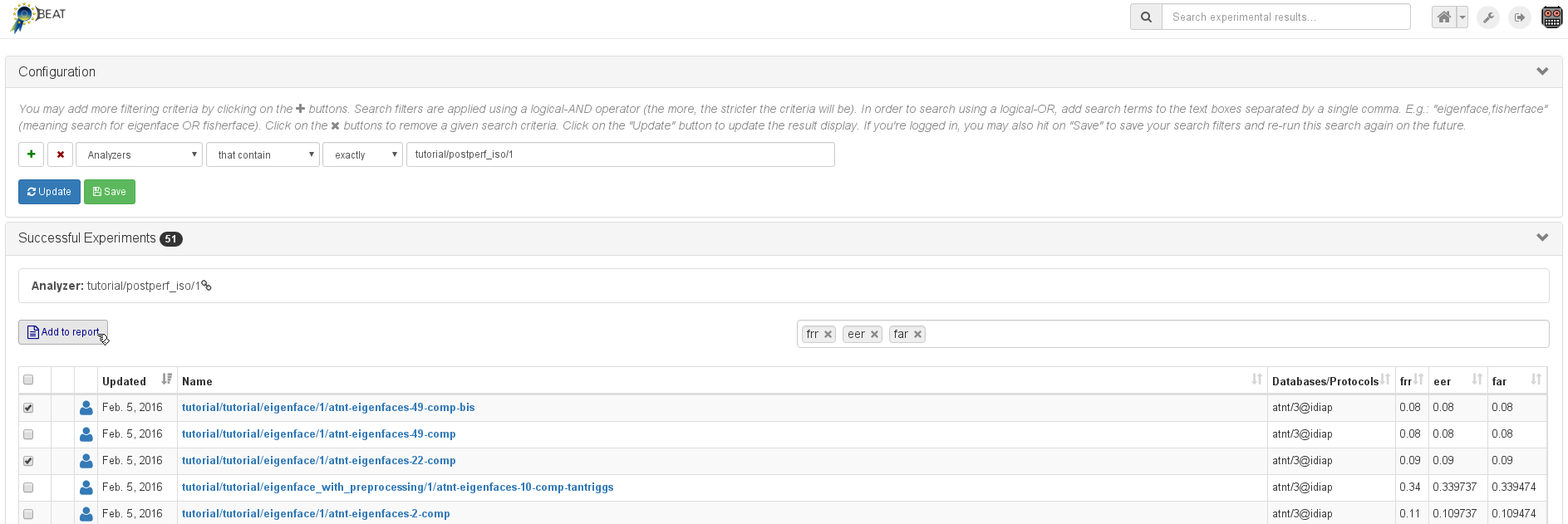The image size is (1568, 524).
Task: Remove the eer tag
Action: [x=874, y=335]
